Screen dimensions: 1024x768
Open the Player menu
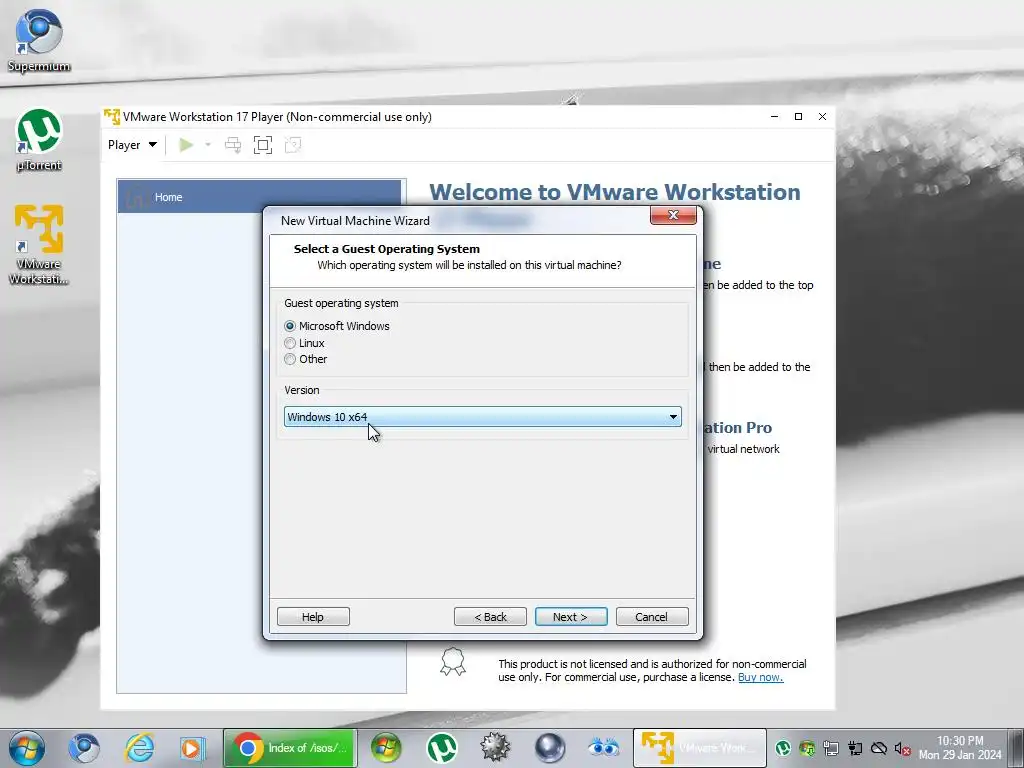coord(132,145)
